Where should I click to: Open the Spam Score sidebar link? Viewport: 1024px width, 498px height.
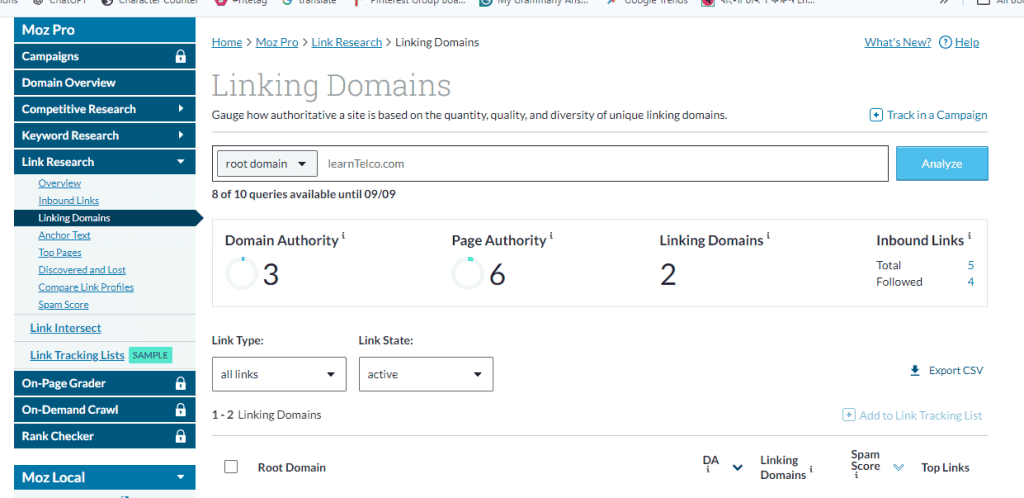click(63, 305)
